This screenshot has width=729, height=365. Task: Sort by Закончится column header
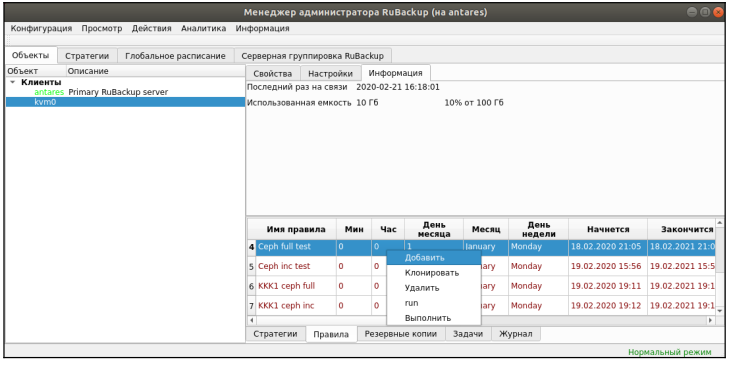click(681, 229)
